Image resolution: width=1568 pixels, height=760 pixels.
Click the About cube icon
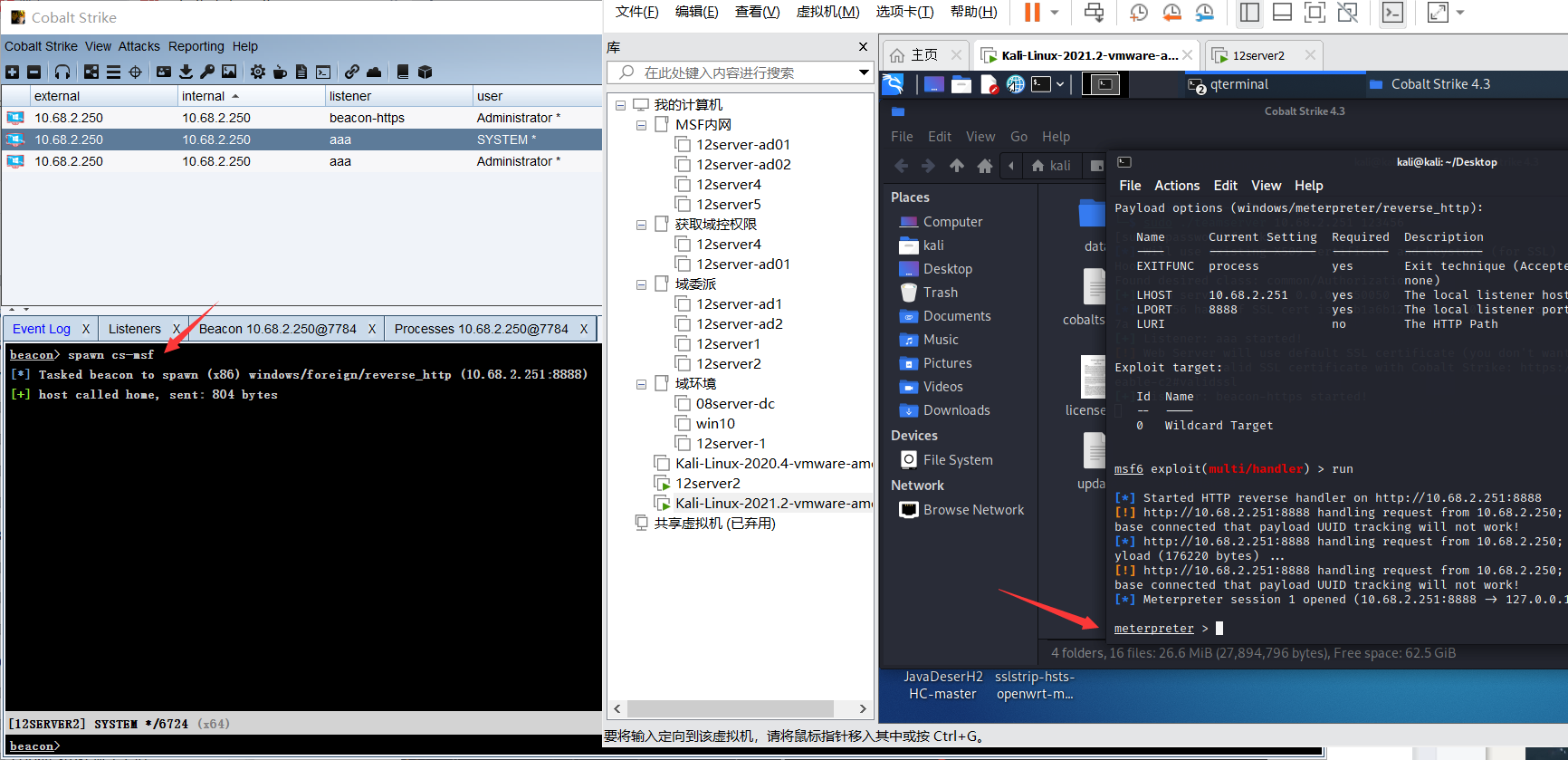[x=425, y=72]
